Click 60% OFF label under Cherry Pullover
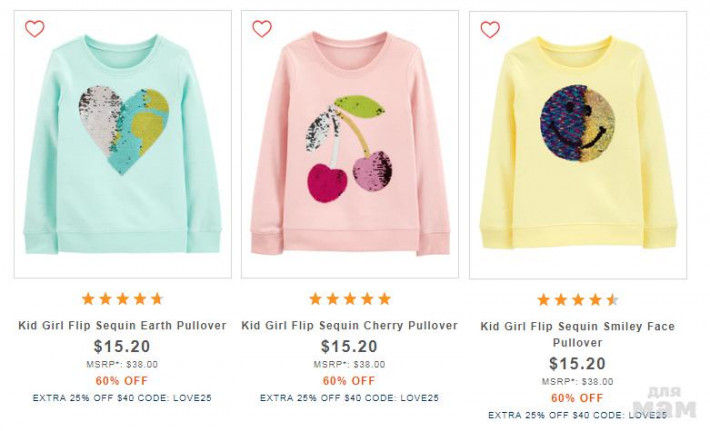The width and height of the screenshot is (710, 431). pyautogui.click(x=350, y=381)
